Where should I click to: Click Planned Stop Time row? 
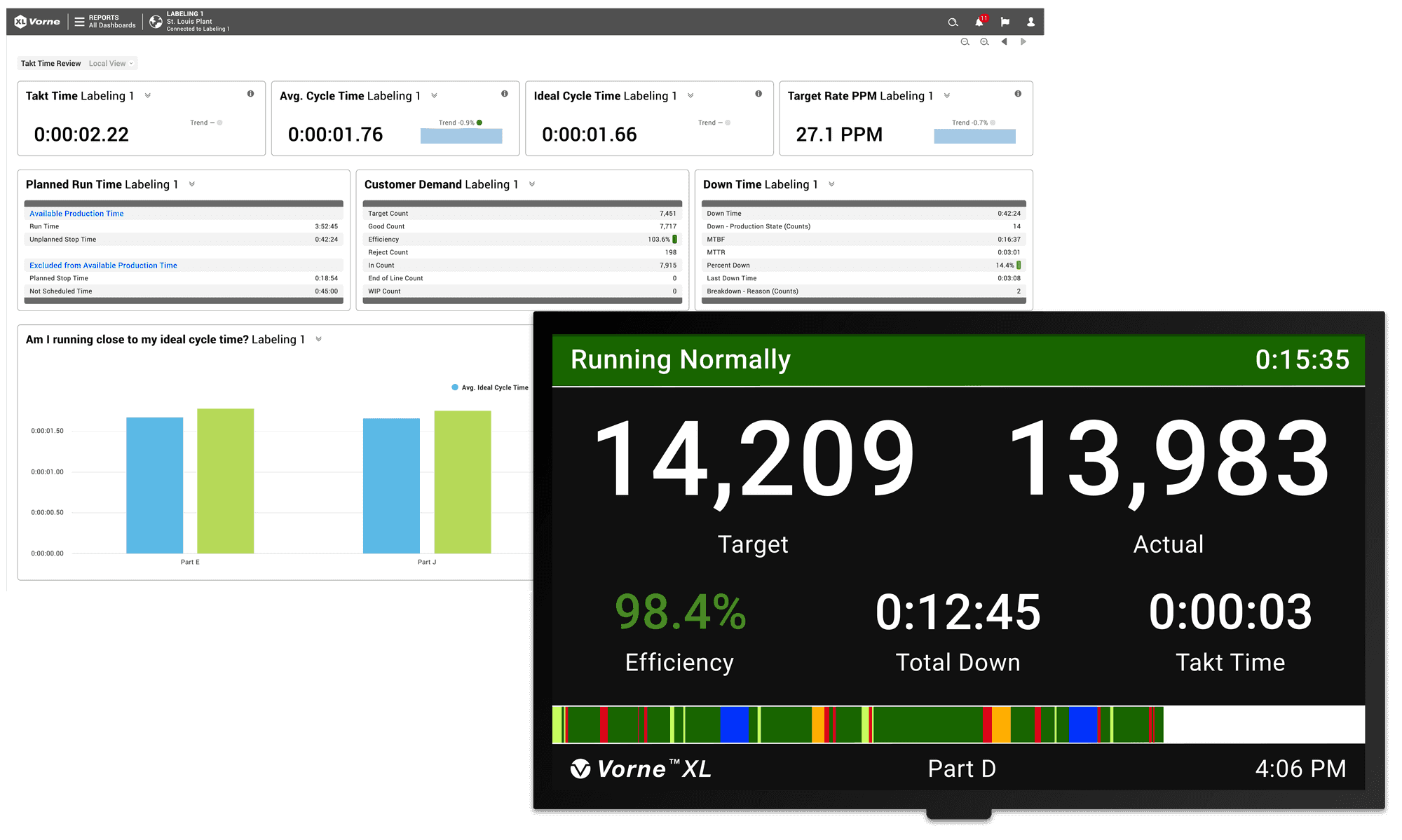[x=184, y=279]
